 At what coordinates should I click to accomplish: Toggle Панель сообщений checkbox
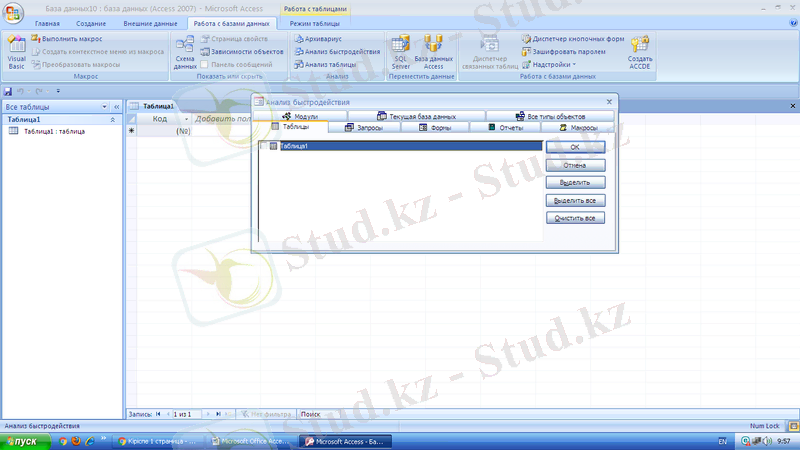[204, 65]
